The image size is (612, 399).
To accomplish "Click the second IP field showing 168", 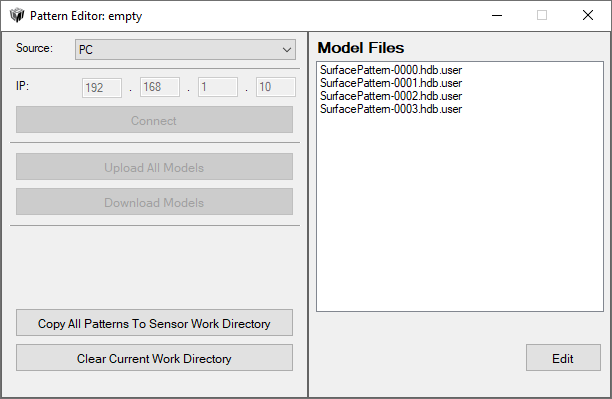I will pyautogui.click(x=160, y=87).
